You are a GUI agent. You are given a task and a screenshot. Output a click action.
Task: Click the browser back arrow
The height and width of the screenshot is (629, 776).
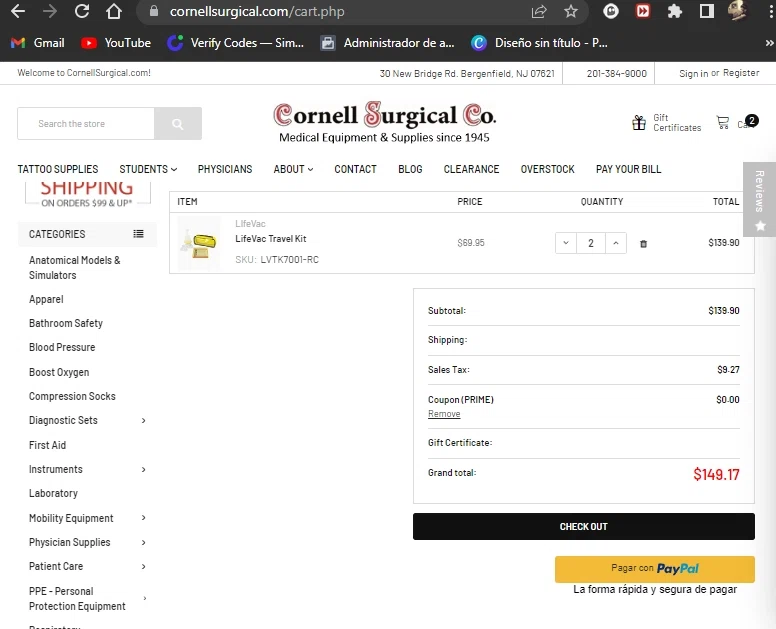click(x=18, y=11)
